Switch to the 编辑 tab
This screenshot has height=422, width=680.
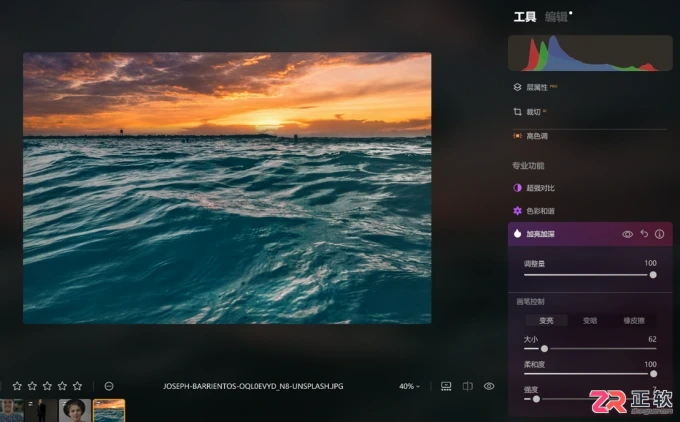coord(556,17)
